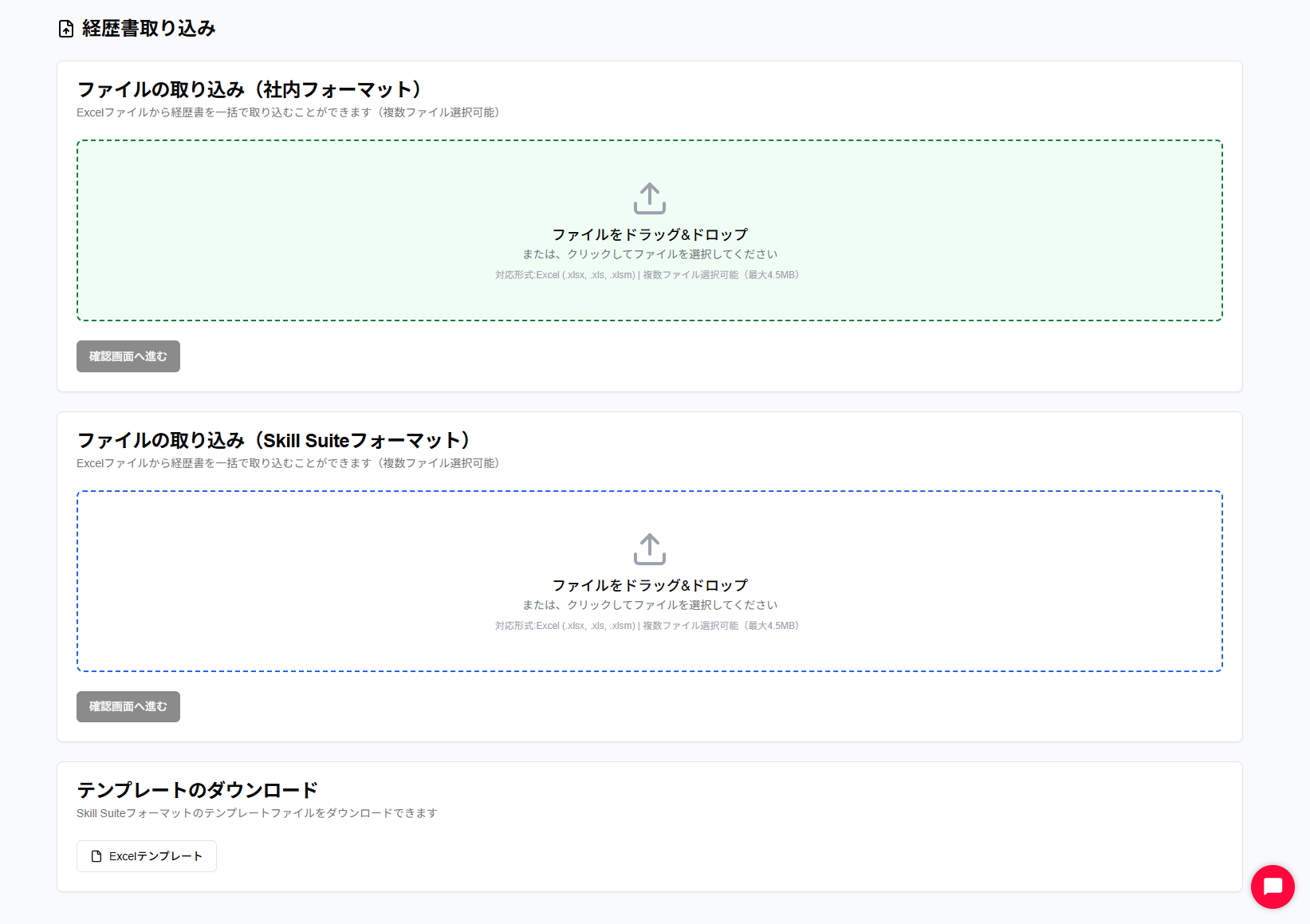Click または、クリックして text in the blue drop zone

(650, 605)
